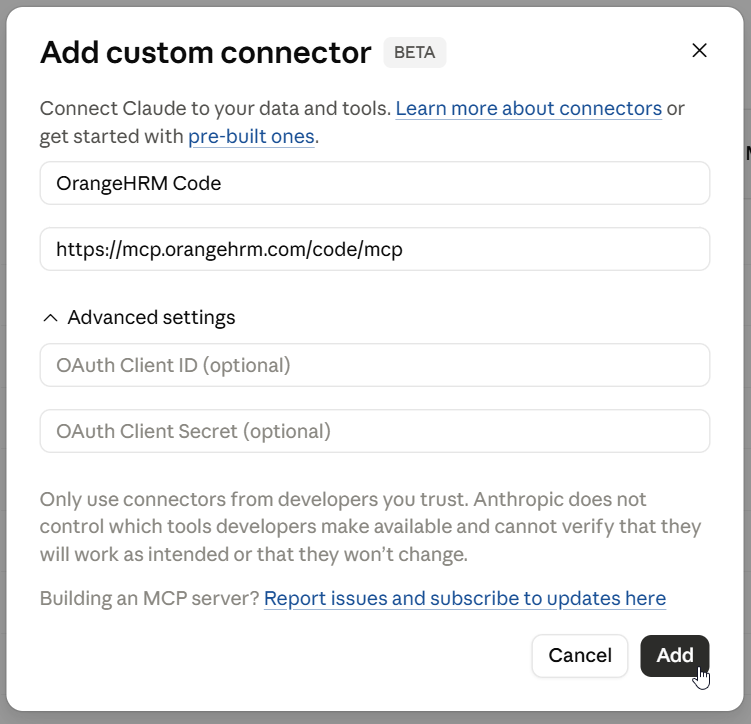
Task: Click the cut-off letter behind the dialog edge
Action: click(x=748, y=154)
